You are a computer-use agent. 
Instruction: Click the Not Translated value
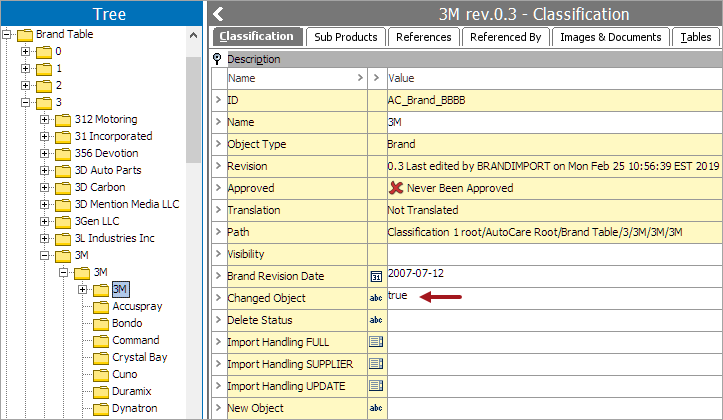pyautogui.click(x=423, y=210)
